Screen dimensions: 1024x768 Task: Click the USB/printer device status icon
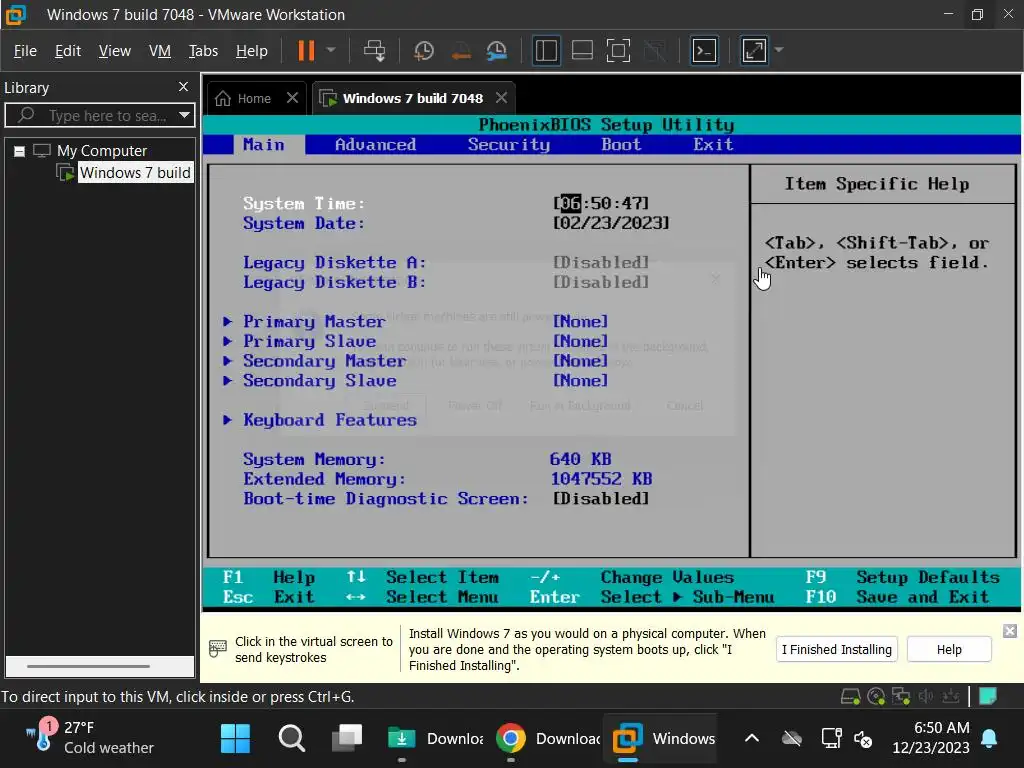tap(950, 697)
